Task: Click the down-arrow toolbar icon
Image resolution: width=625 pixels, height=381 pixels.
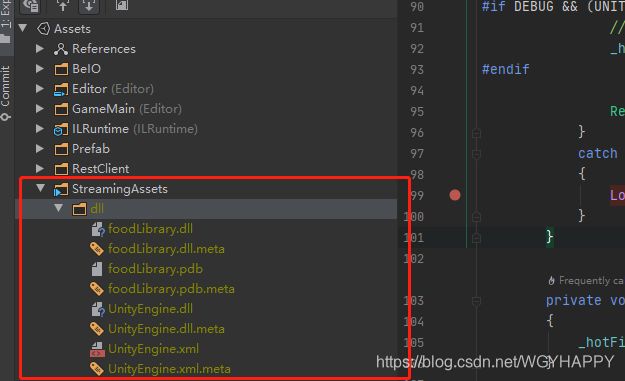Action: click(x=88, y=6)
